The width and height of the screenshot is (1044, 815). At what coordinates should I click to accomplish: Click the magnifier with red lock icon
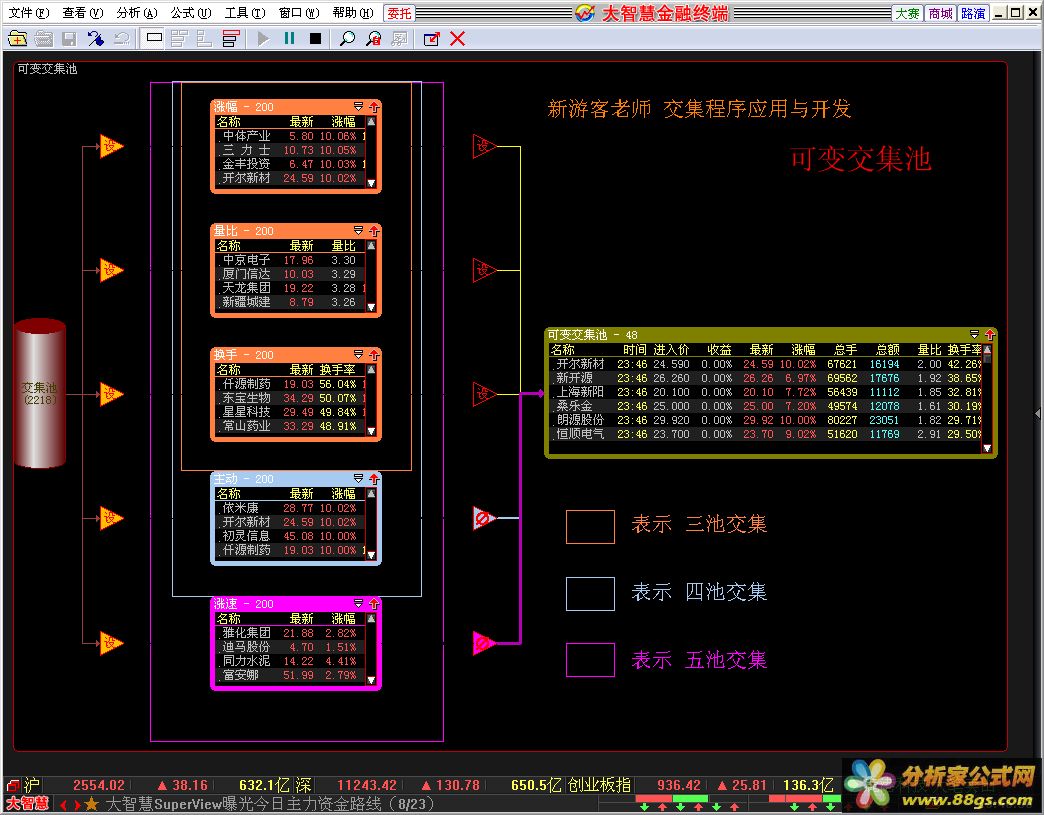374,39
